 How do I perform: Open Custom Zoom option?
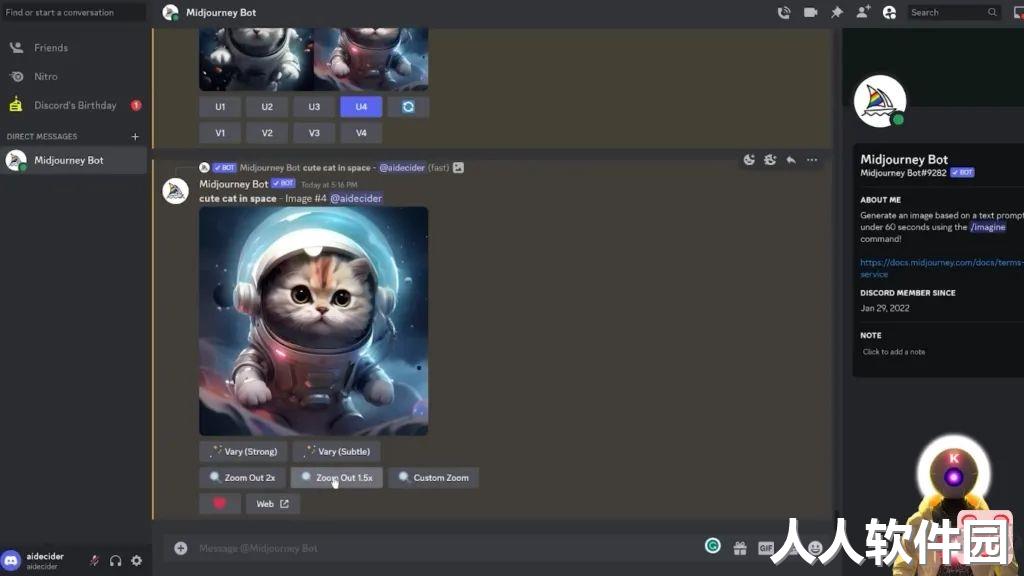click(434, 477)
